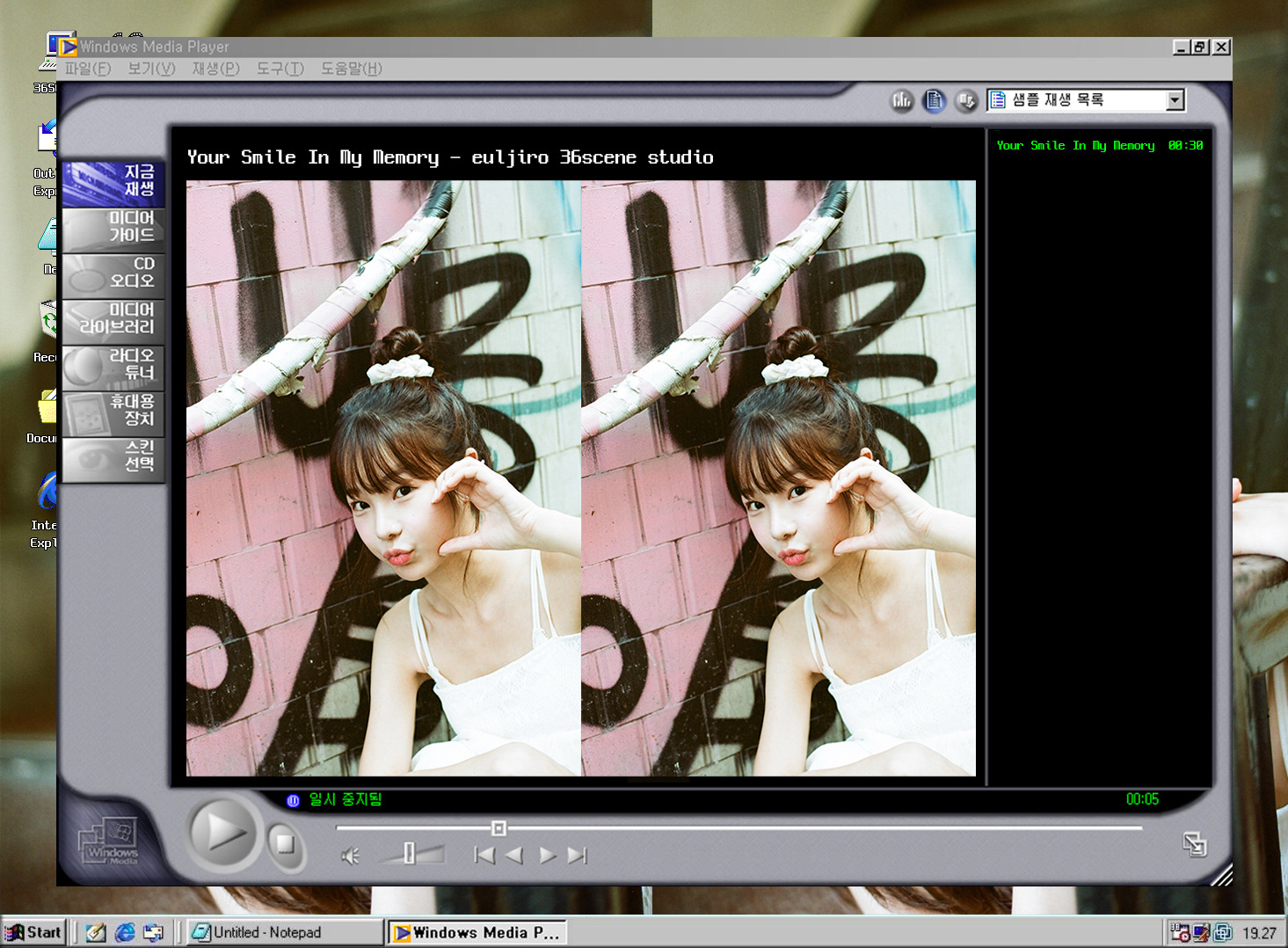Click the elapsed time 00:05 readout
Image resolution: width=1288 pixels, height=948 pixels.
tap(1142, 799)
